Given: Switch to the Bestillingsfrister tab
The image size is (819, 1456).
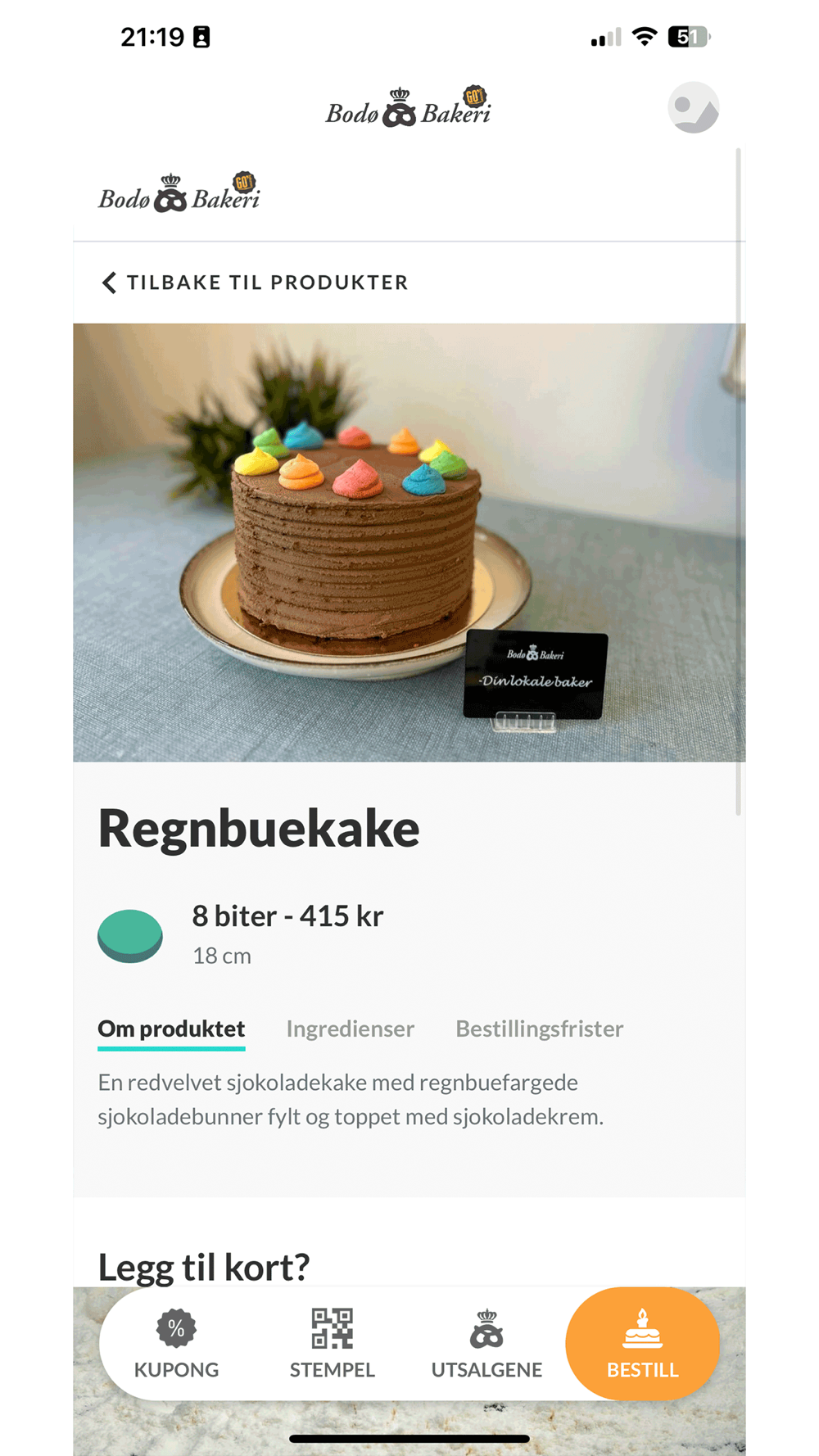Looking at the screenshot, I should point(539,1029).
